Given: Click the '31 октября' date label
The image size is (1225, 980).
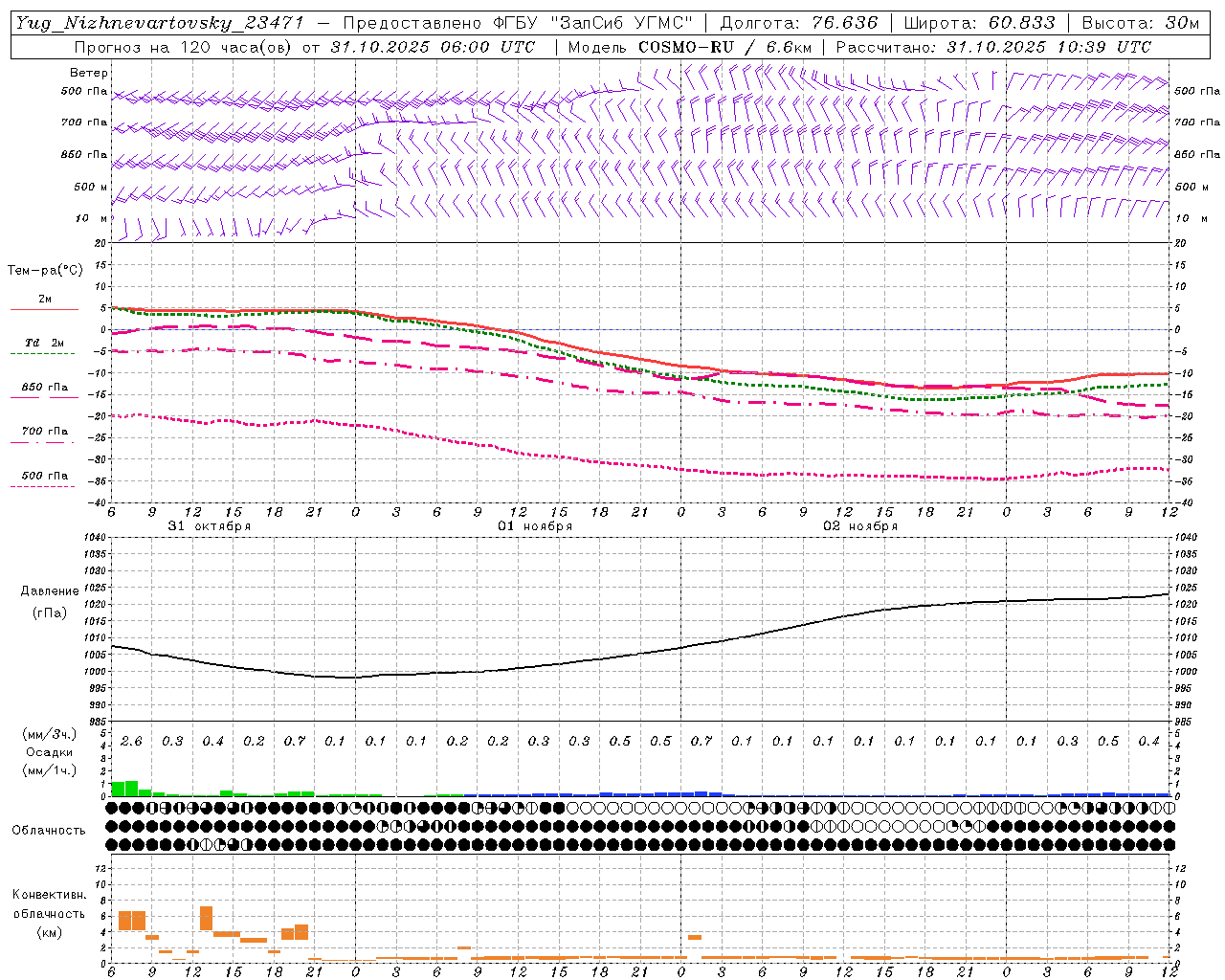Looking at the screenshot, I should click(210, 526).
